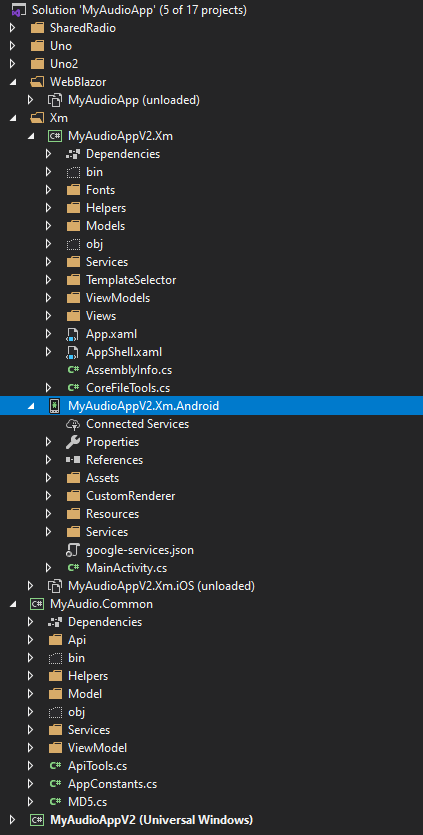
Task: Click the C# file icon for CoreFileTools.cs
Action: pyautogui.click(x=73, y=388)
